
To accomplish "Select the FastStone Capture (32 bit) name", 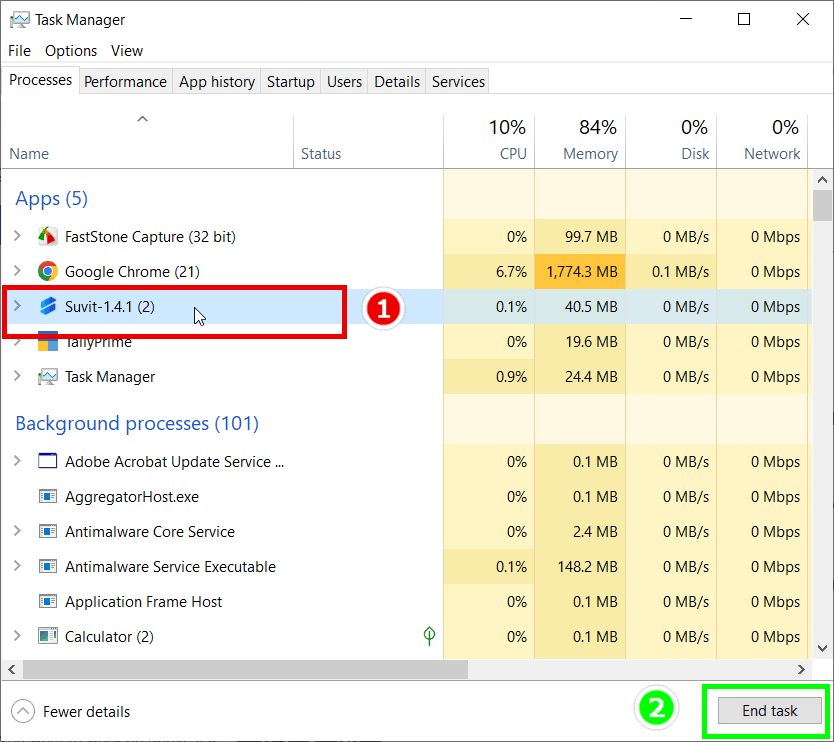I will pos(150,237).
